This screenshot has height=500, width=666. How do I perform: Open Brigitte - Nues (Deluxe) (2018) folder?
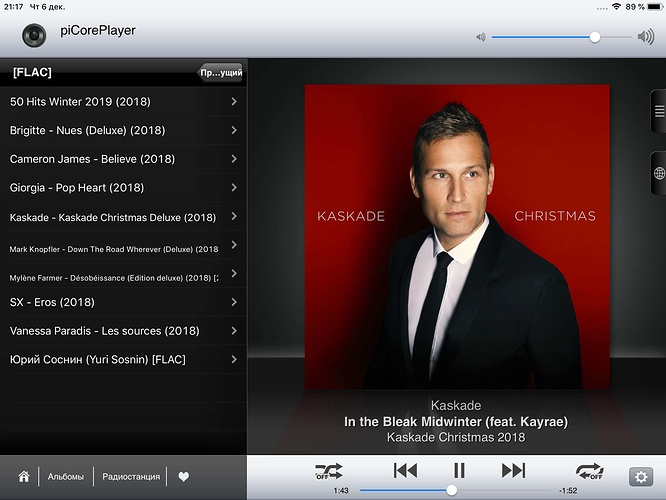point(123,130)
